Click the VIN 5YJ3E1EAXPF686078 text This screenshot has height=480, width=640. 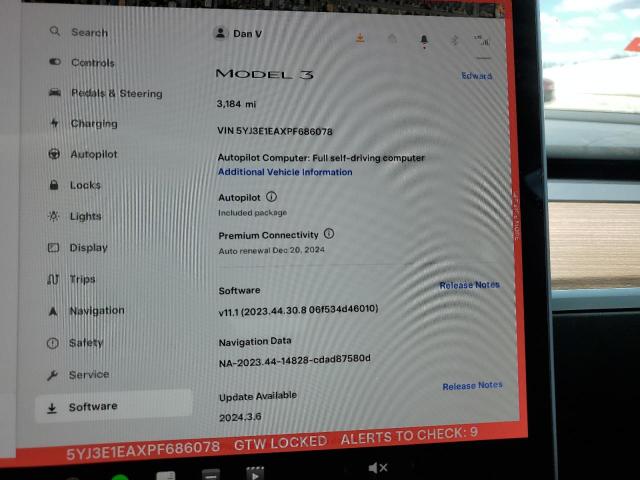[275, 131]
